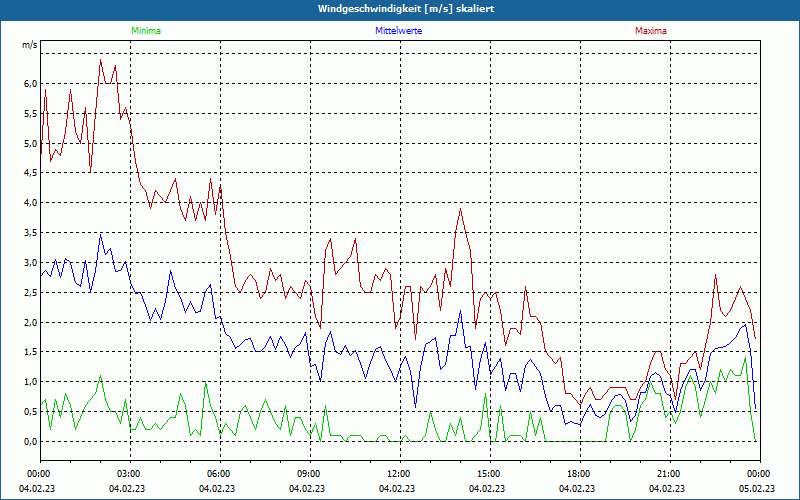The width and height of the screenshot is (800, 500).
Task: Click the 04.02.23 date under 12:00
Action: click(x=397, y=489)
